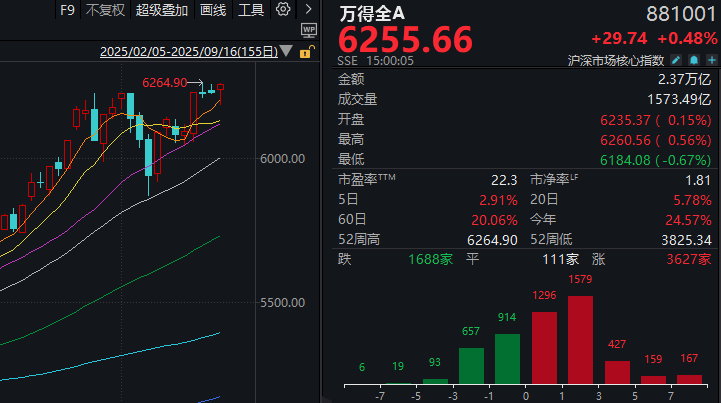This screenshot has width=721, height=403.
Task: Open the 工具 tools menu
Action: 251,10
